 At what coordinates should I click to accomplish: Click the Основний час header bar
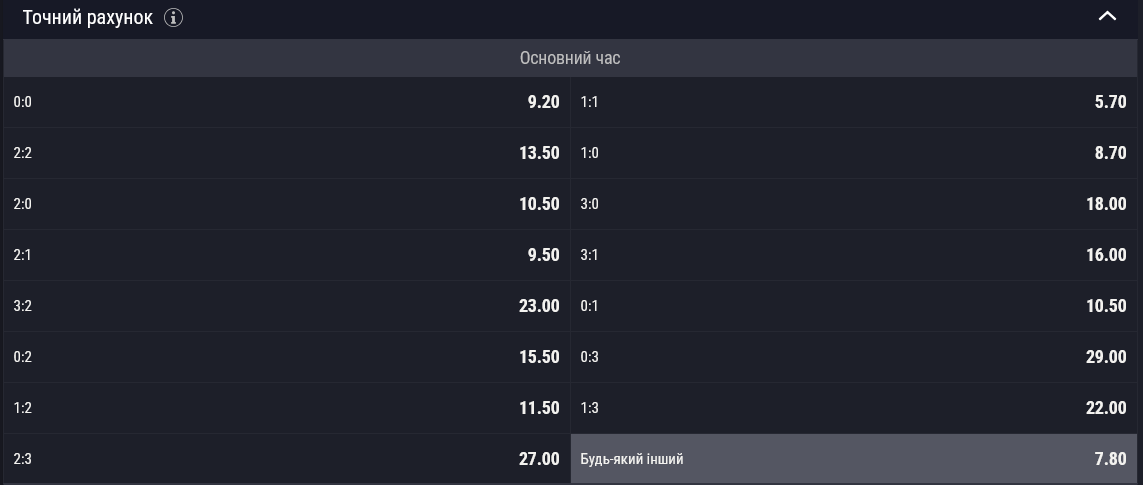point(570,58)
